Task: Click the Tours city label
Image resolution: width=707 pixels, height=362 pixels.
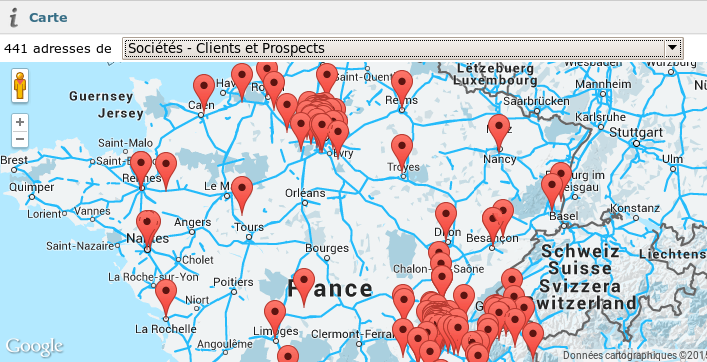Action: [x=249, y=227]
